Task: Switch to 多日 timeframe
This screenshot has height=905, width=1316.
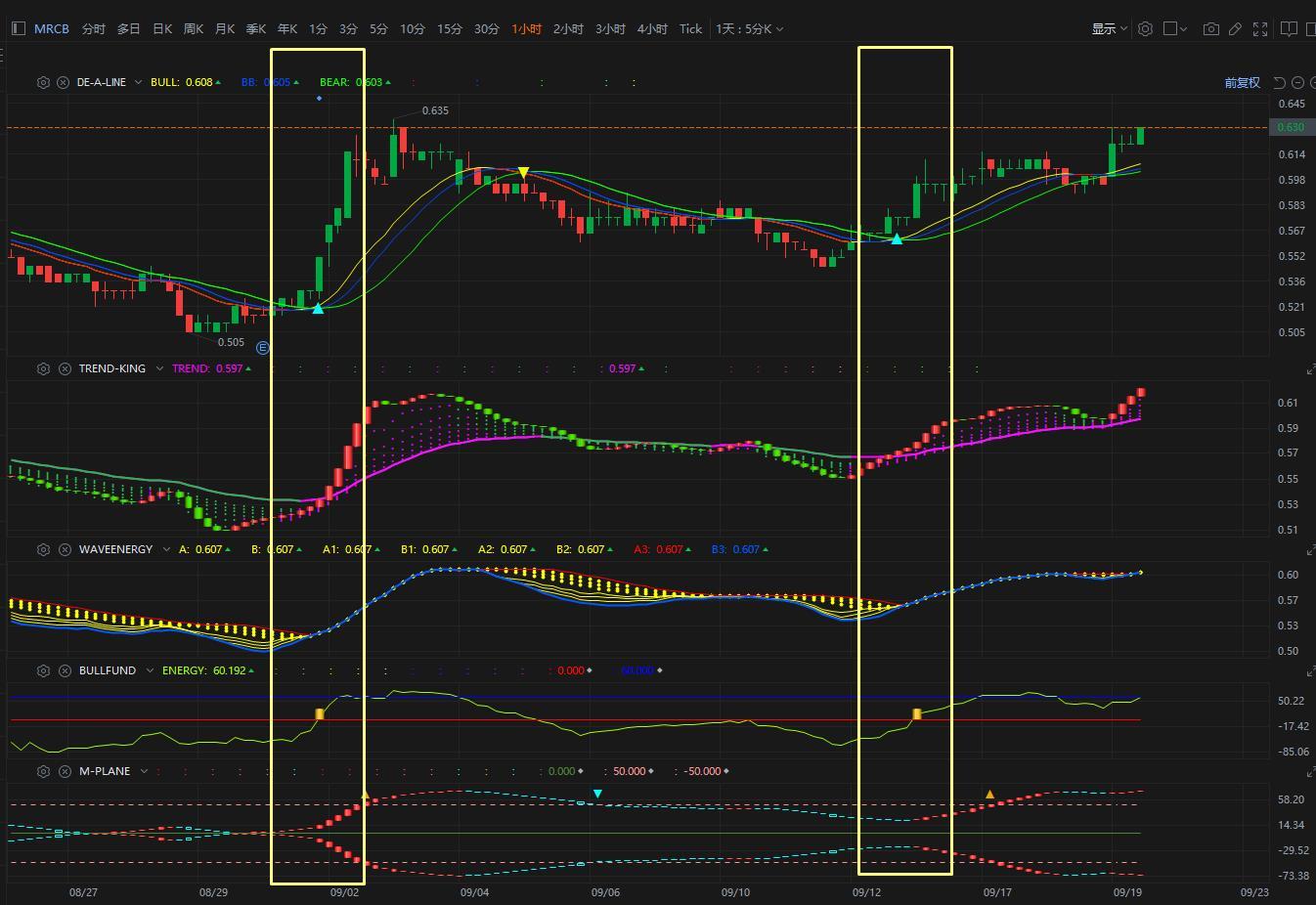Action: point(129,28)
